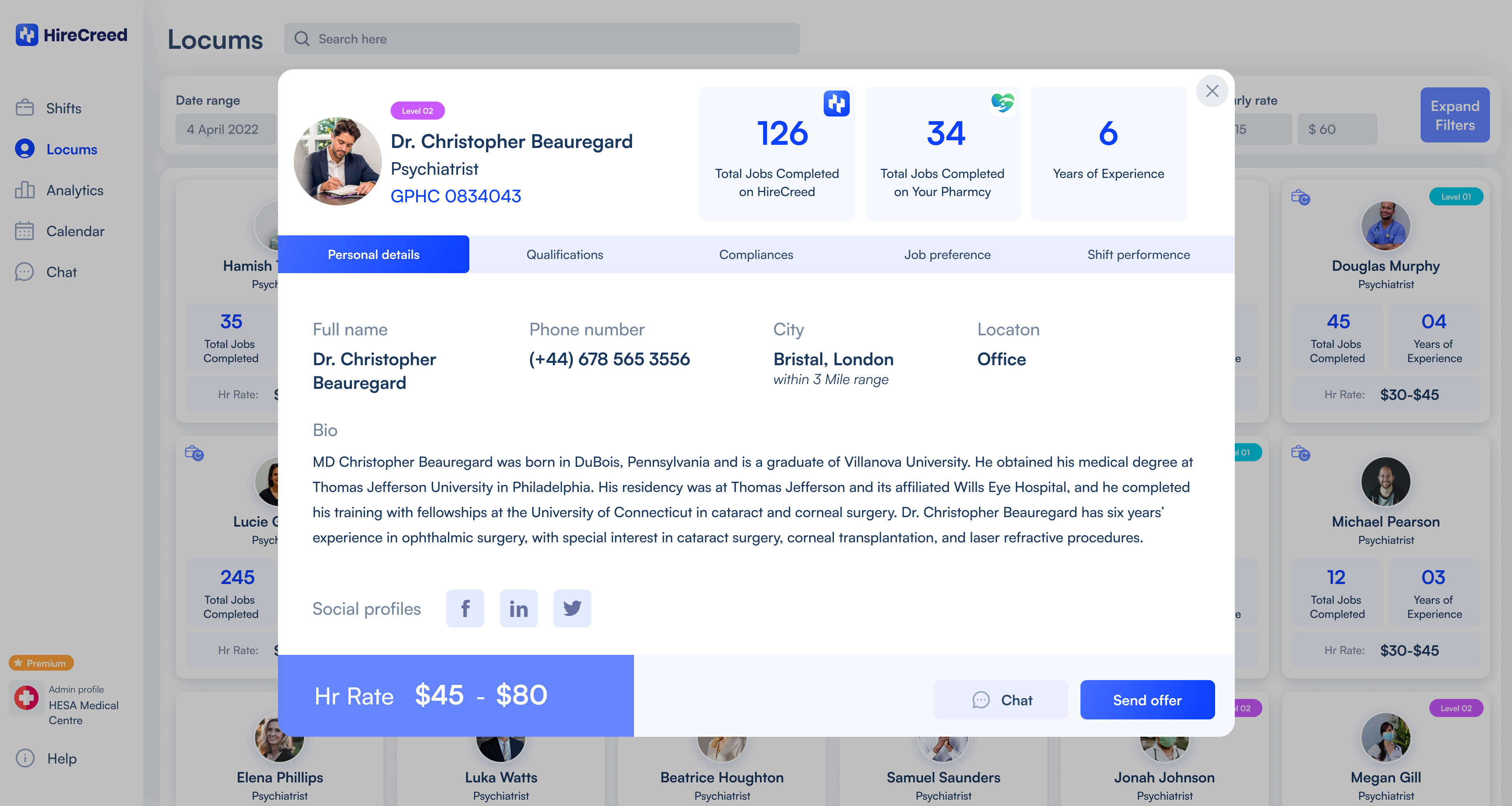Click the Luka Watts name
The image size is (1512, 806).
(x=501, y=777)
